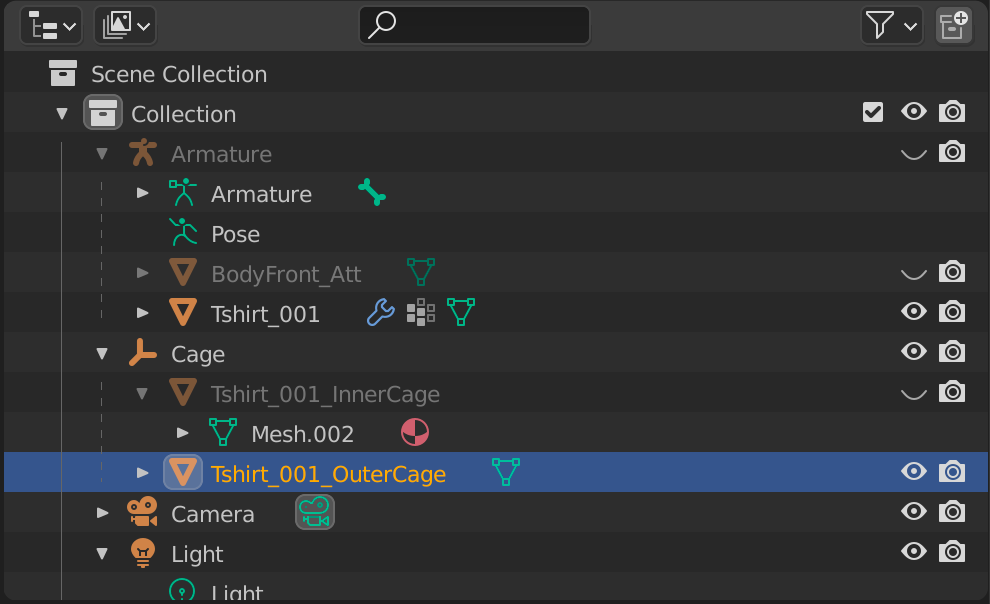Viewport: 990px width, 604px height.
Task: Show Tshirt_001_InnerCage in the viewport
Action: 913,393
